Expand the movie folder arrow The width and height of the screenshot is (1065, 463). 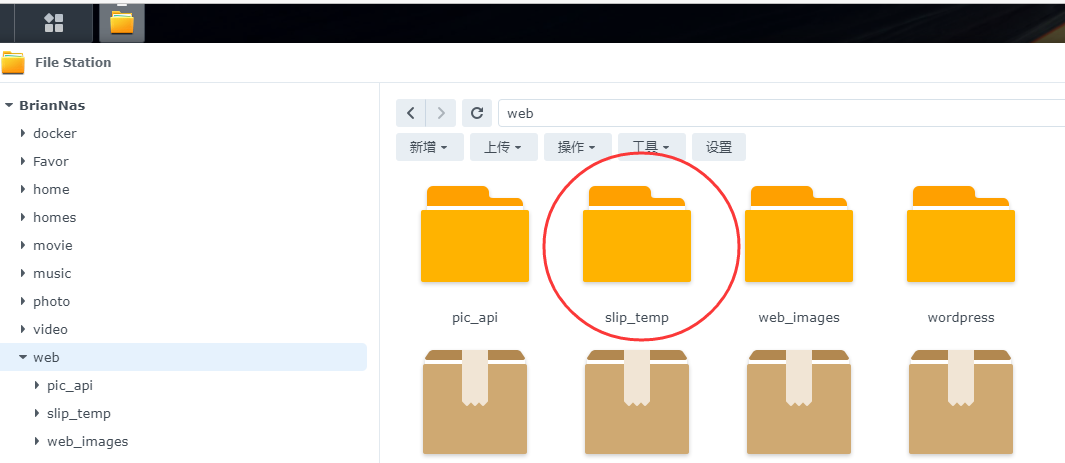(x=23, y=245)
